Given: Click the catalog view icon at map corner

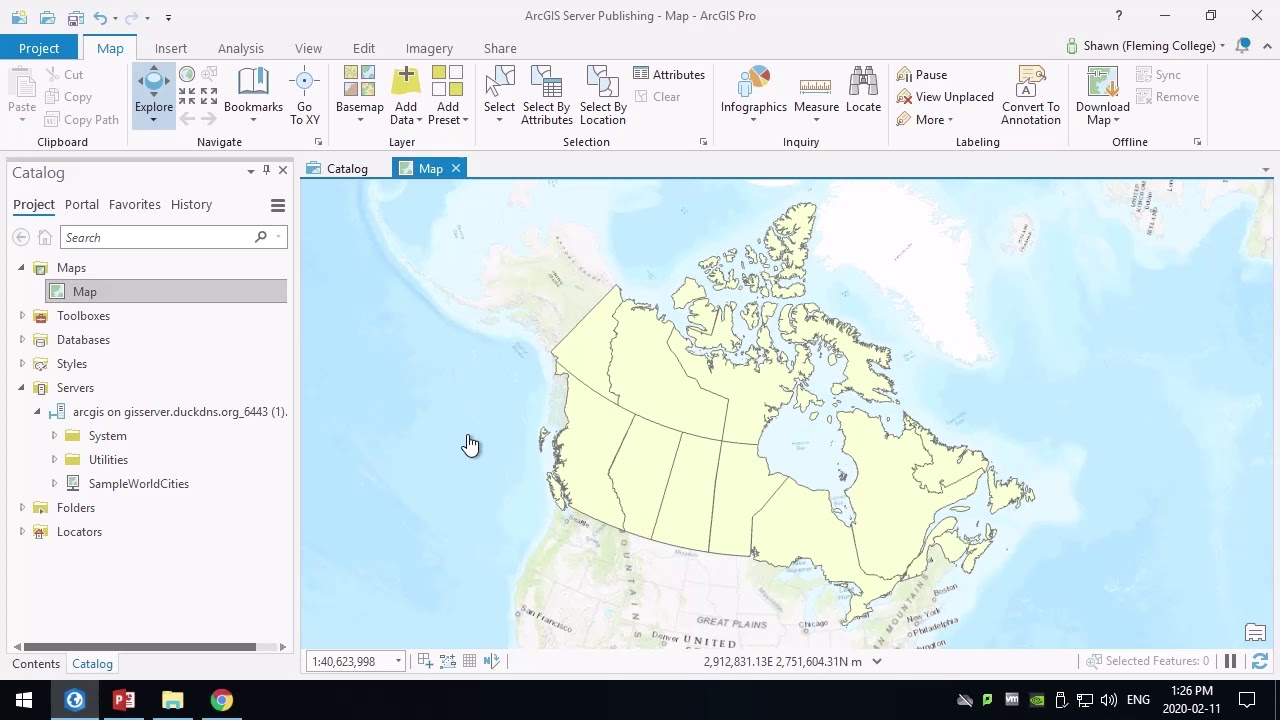Looking at the screenshot, I should tap(1255, 633).
